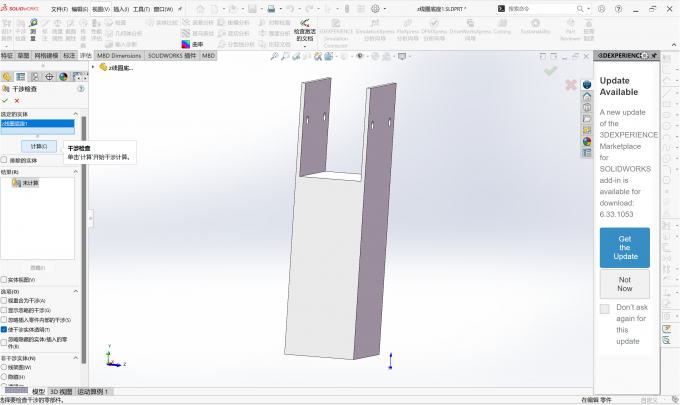Open the File Explorer folder icon in task pane
The width and height of the screenshot is (680, 405).
(x=587, y=118)
